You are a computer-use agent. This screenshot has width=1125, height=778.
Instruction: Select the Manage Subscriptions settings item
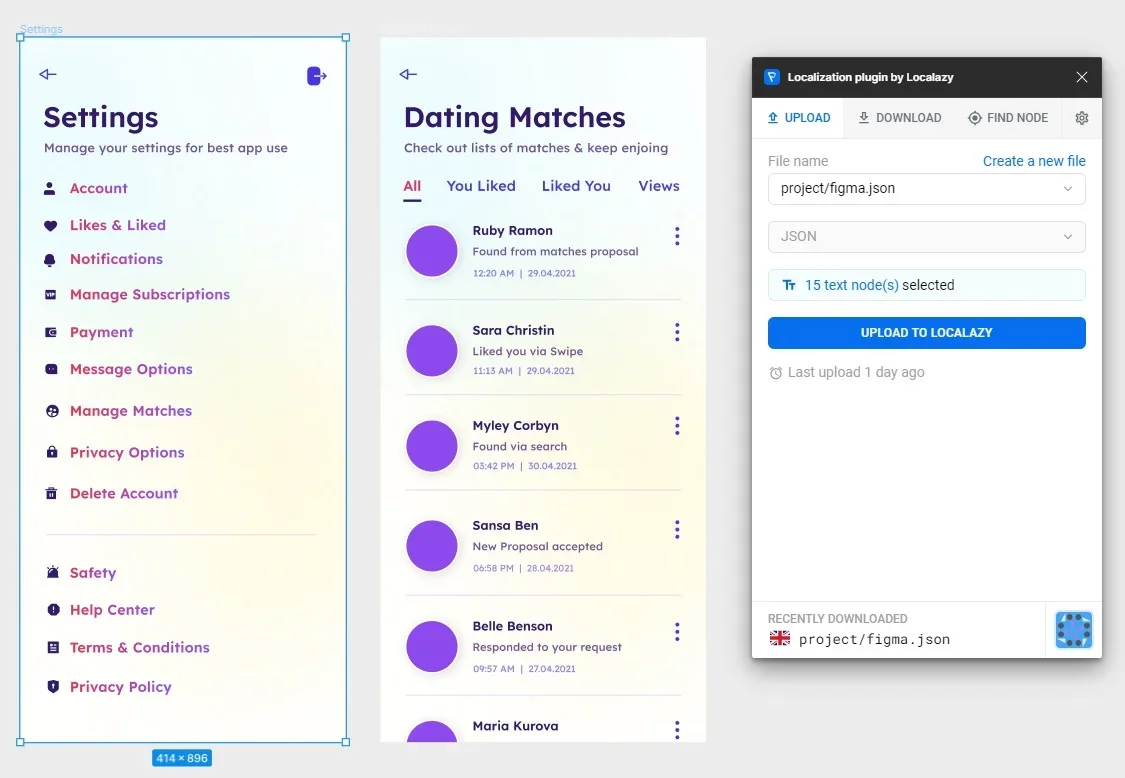150,295
